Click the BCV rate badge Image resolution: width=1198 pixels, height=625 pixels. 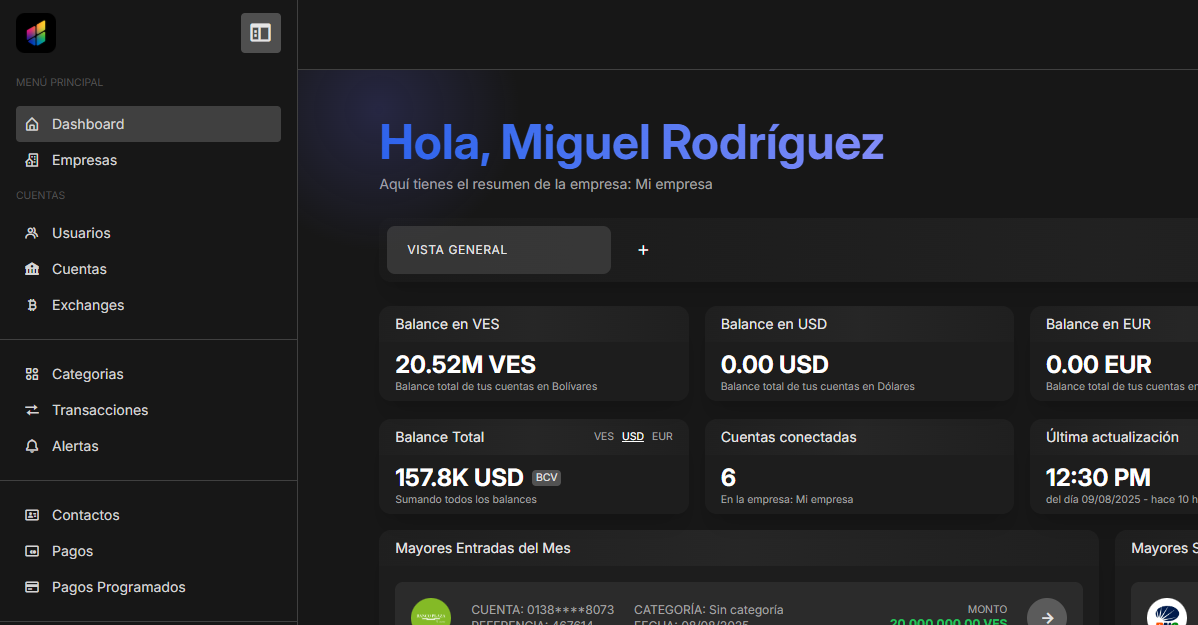[546, 478]
